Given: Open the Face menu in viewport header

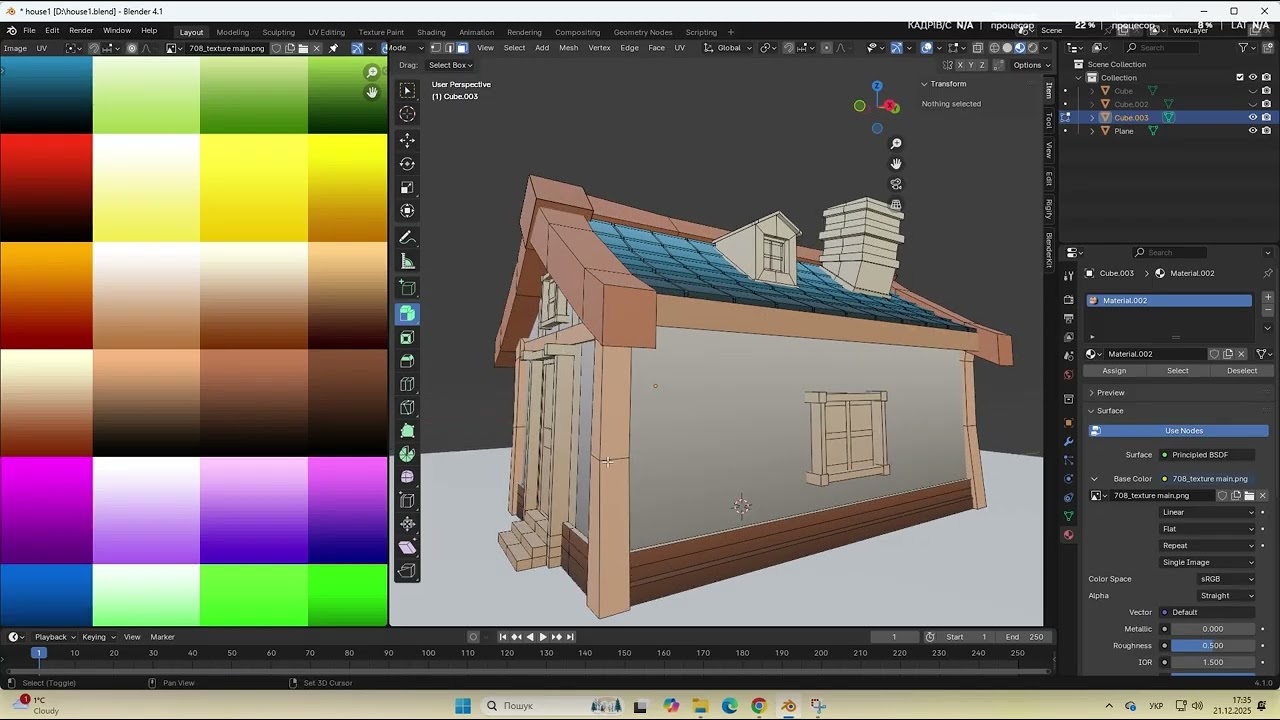Looking at the screenshot, I should [656, 48].
